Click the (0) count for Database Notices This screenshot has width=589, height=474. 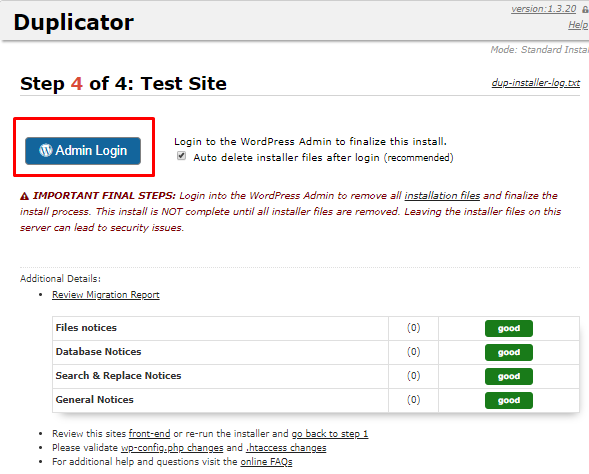[413, 352]
